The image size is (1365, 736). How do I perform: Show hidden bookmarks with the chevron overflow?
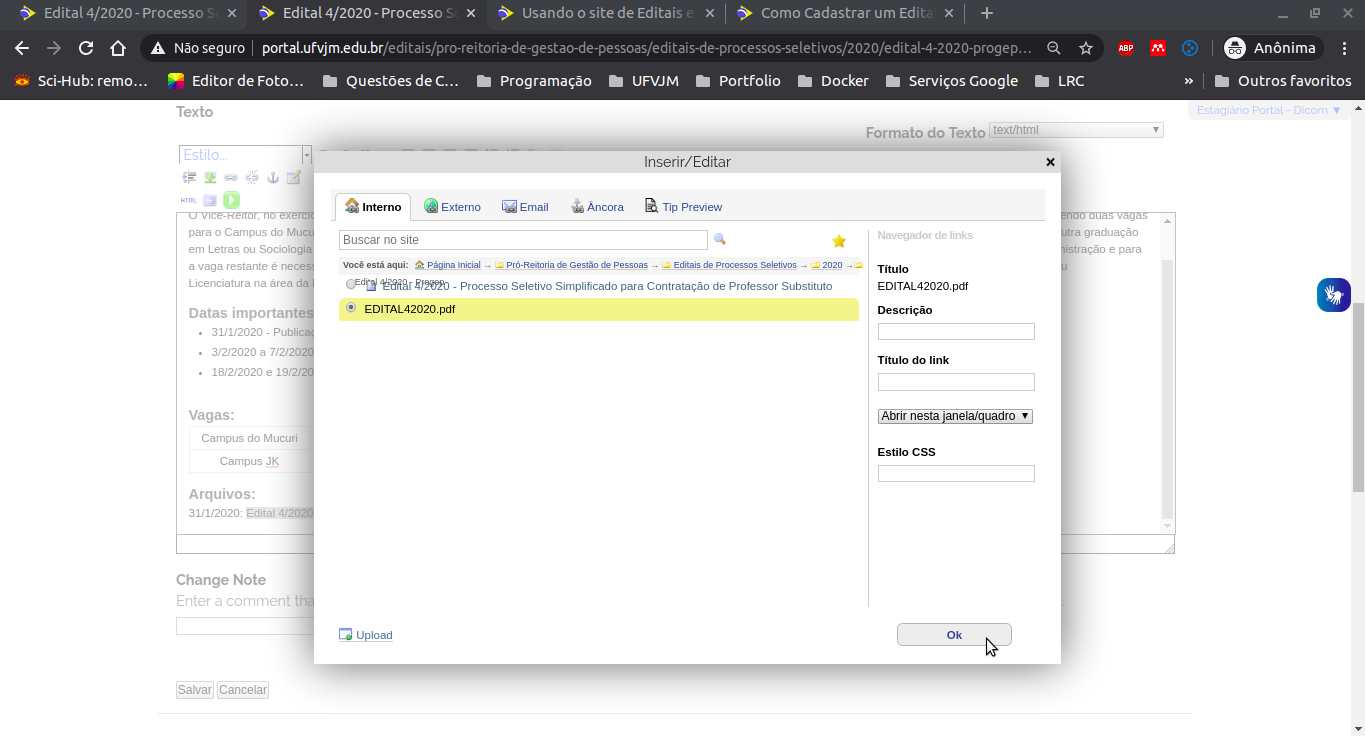pos(1188,81)
